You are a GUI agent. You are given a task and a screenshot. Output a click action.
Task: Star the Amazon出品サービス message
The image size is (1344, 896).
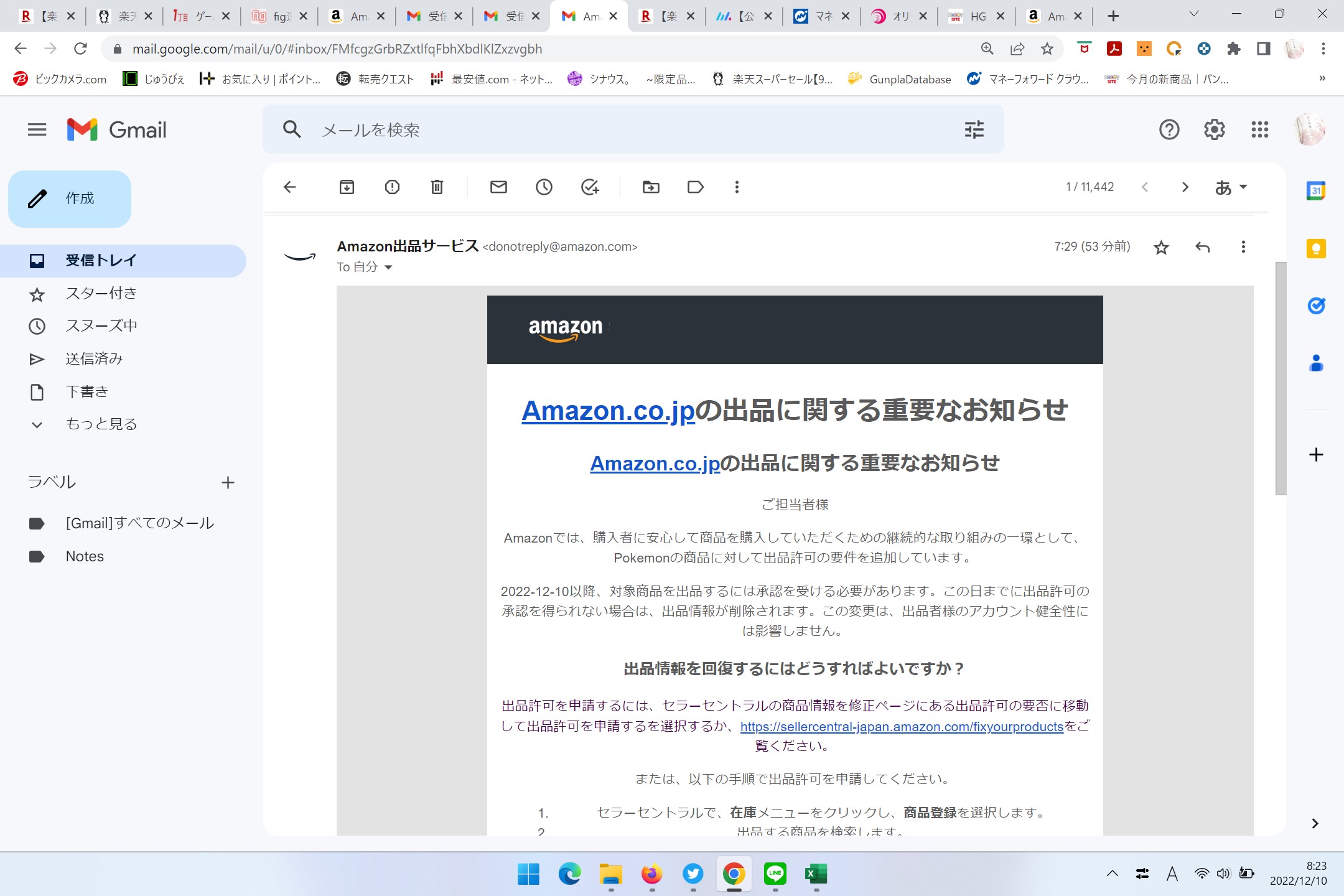point(1161,248)
